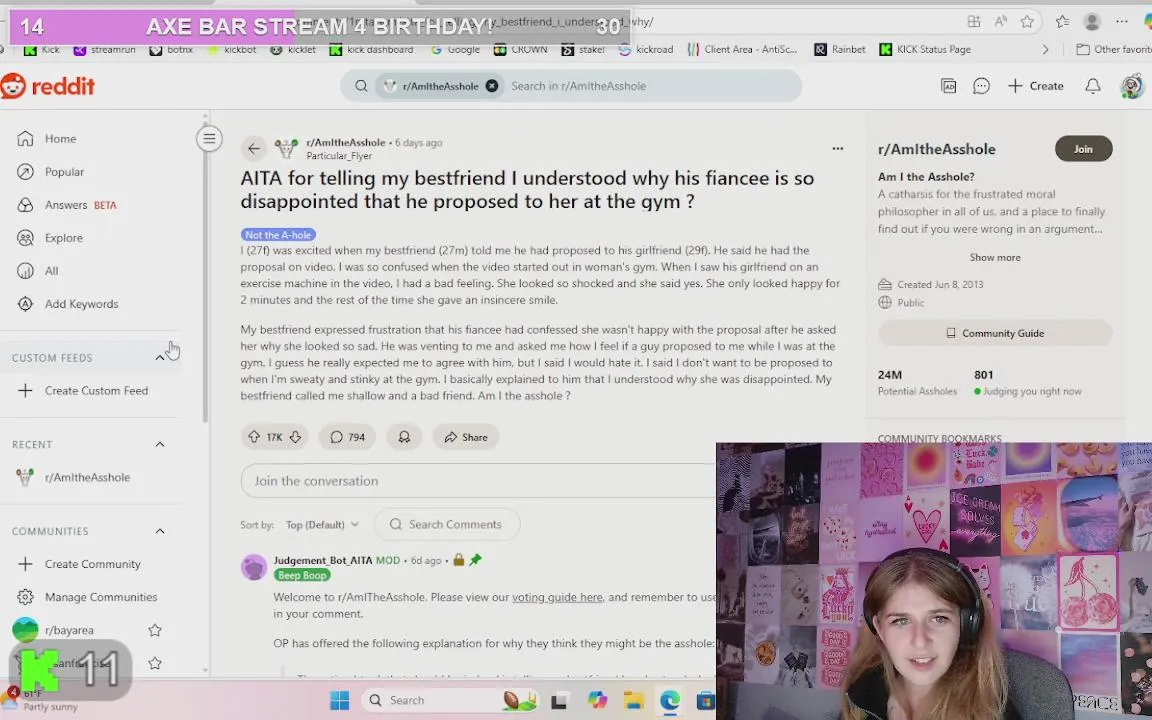Open r/bayarea community

pyautogui.click(x=69, y=630)
